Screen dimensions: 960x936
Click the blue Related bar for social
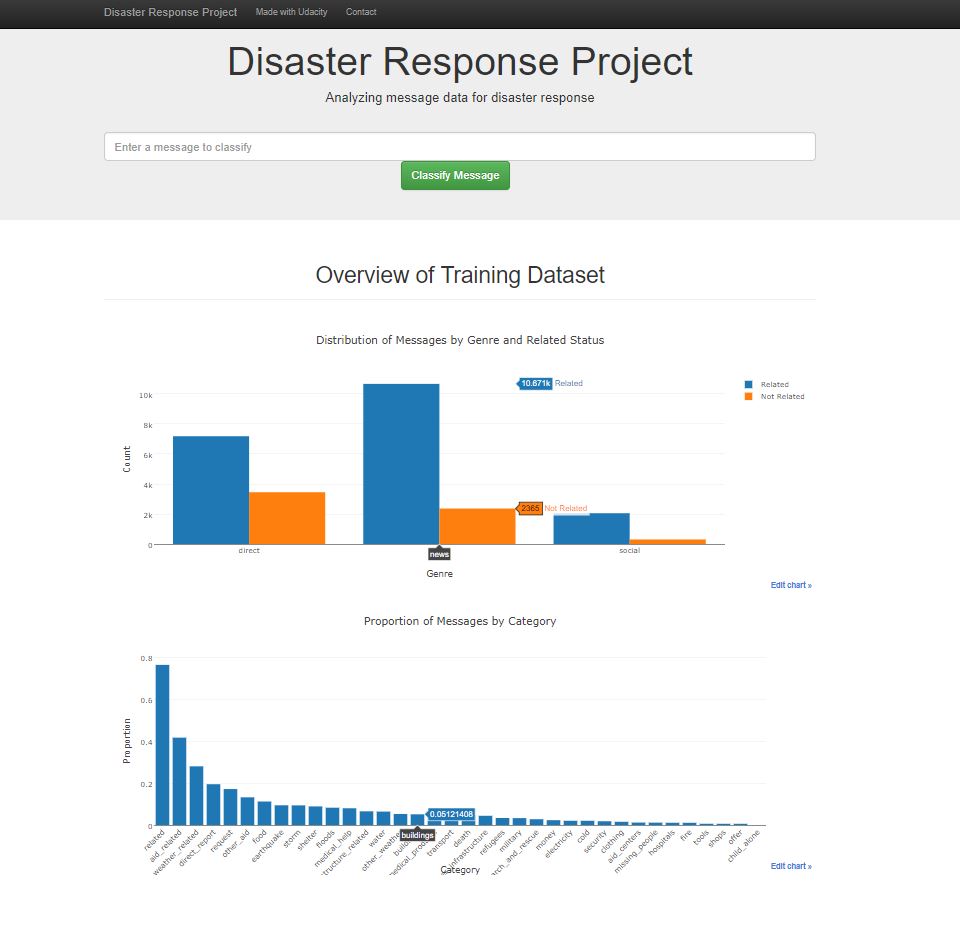[591, 529]
